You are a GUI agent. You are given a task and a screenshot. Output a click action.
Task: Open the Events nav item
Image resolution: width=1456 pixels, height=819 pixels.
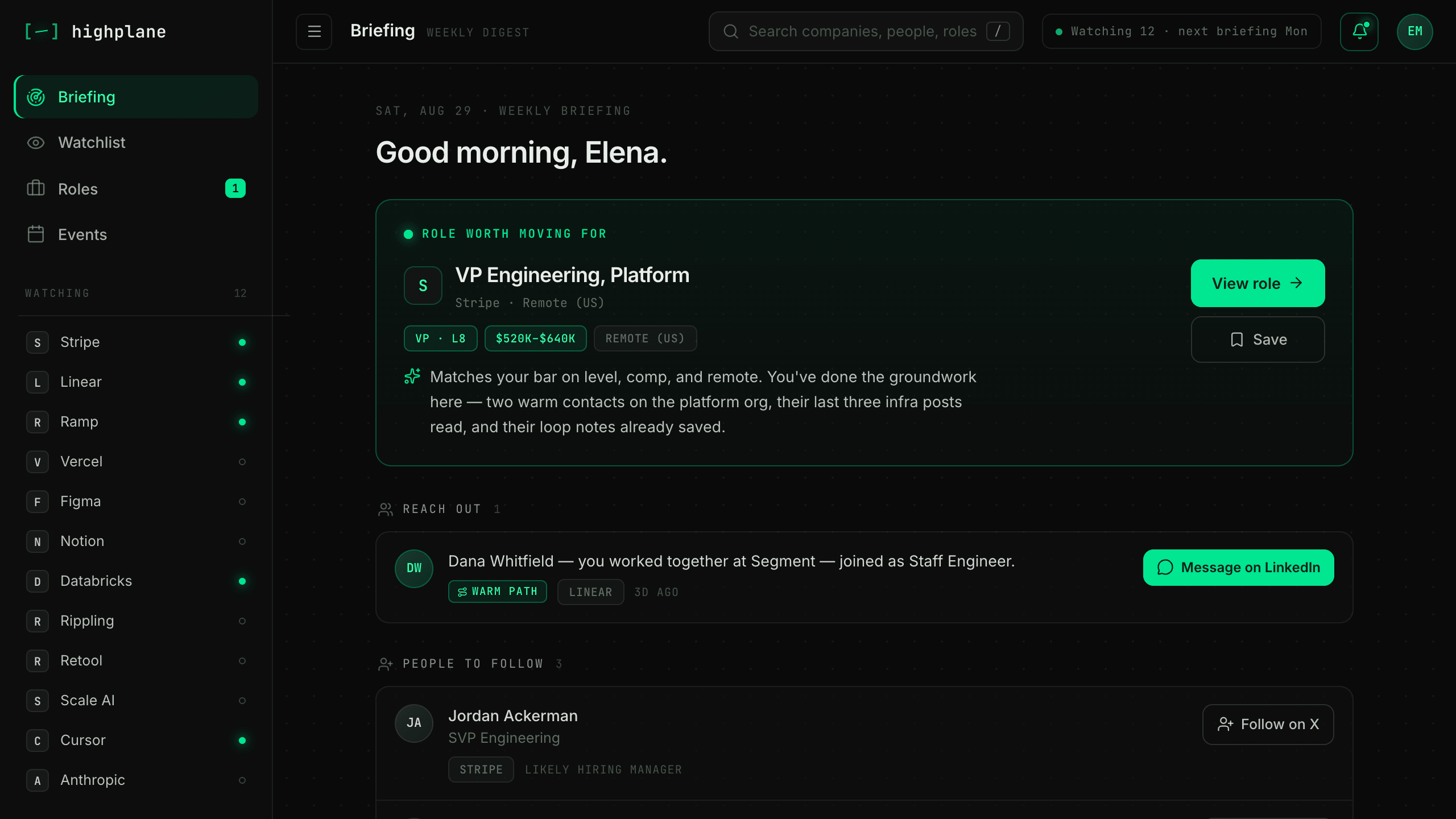(136, 234)
